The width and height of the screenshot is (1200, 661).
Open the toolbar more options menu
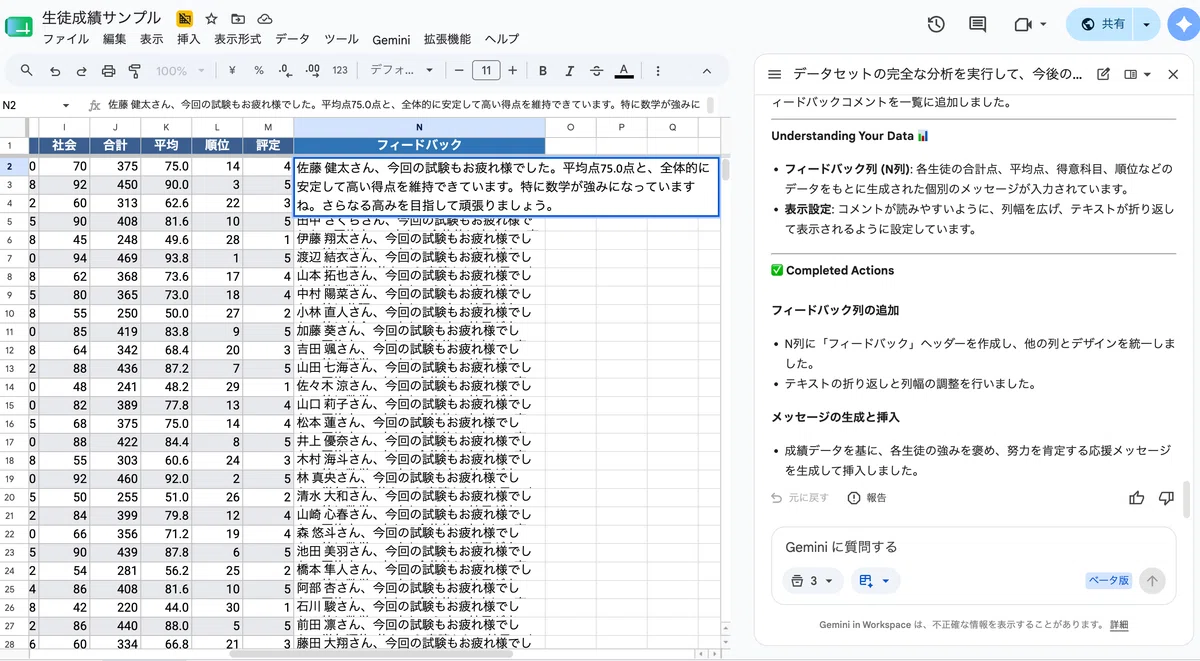[x=658, y=71]
